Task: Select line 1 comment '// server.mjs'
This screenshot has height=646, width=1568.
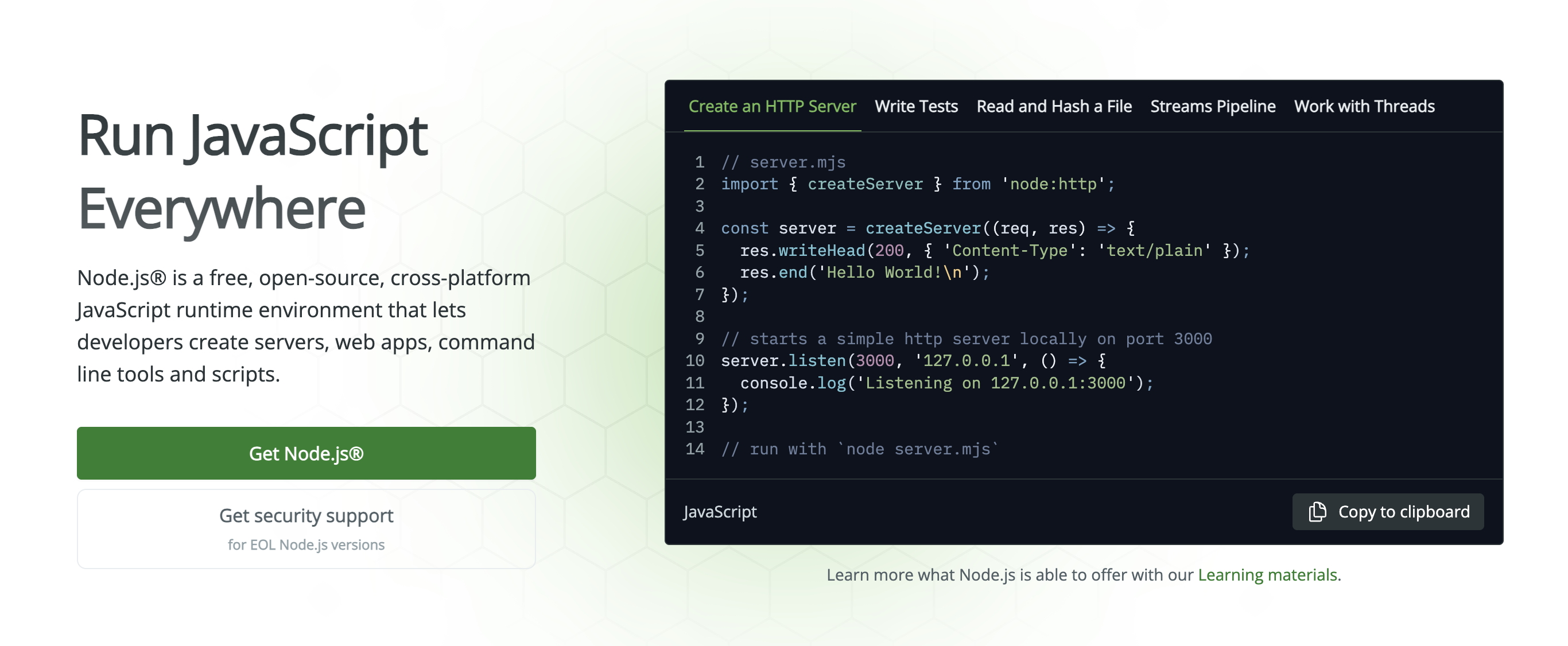Action: pyautogui.click(x=783, y=162)
